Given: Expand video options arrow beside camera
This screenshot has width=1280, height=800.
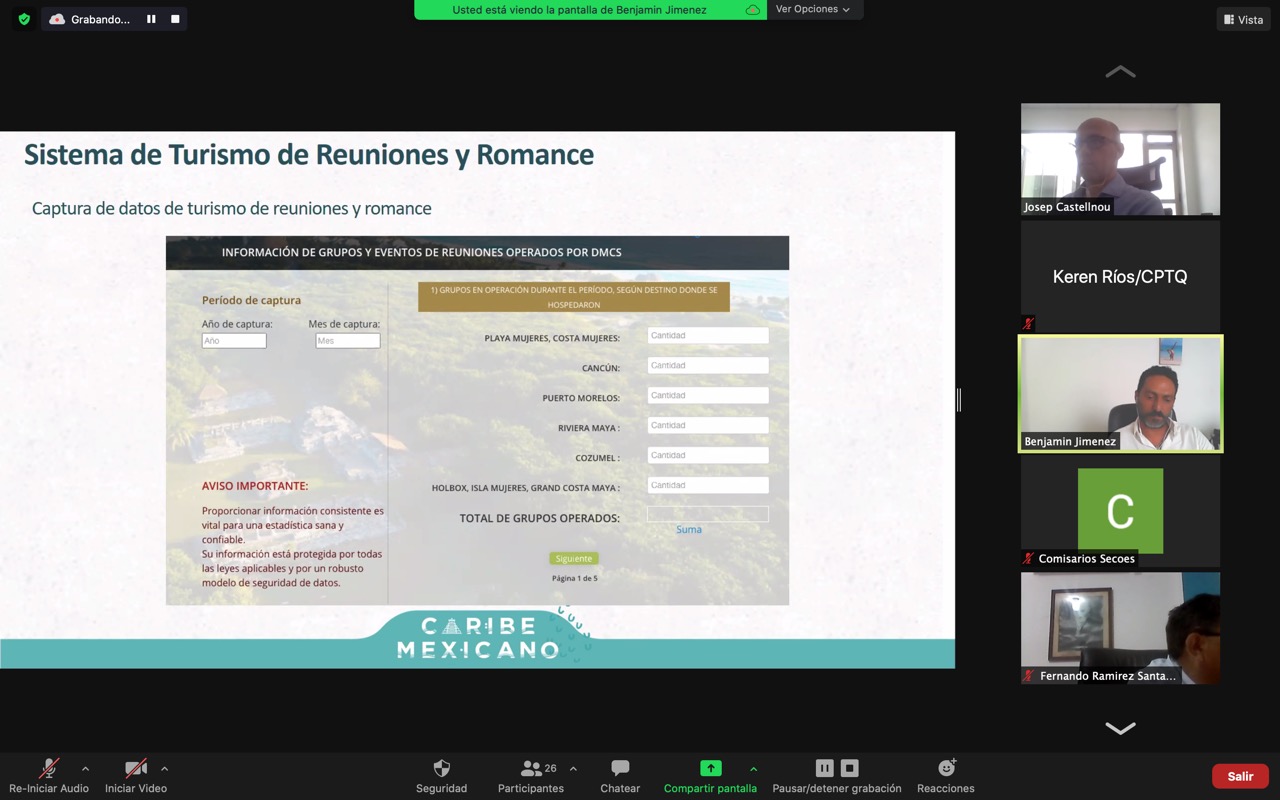Looking at the screenshot, I should [x=164, y=769].
